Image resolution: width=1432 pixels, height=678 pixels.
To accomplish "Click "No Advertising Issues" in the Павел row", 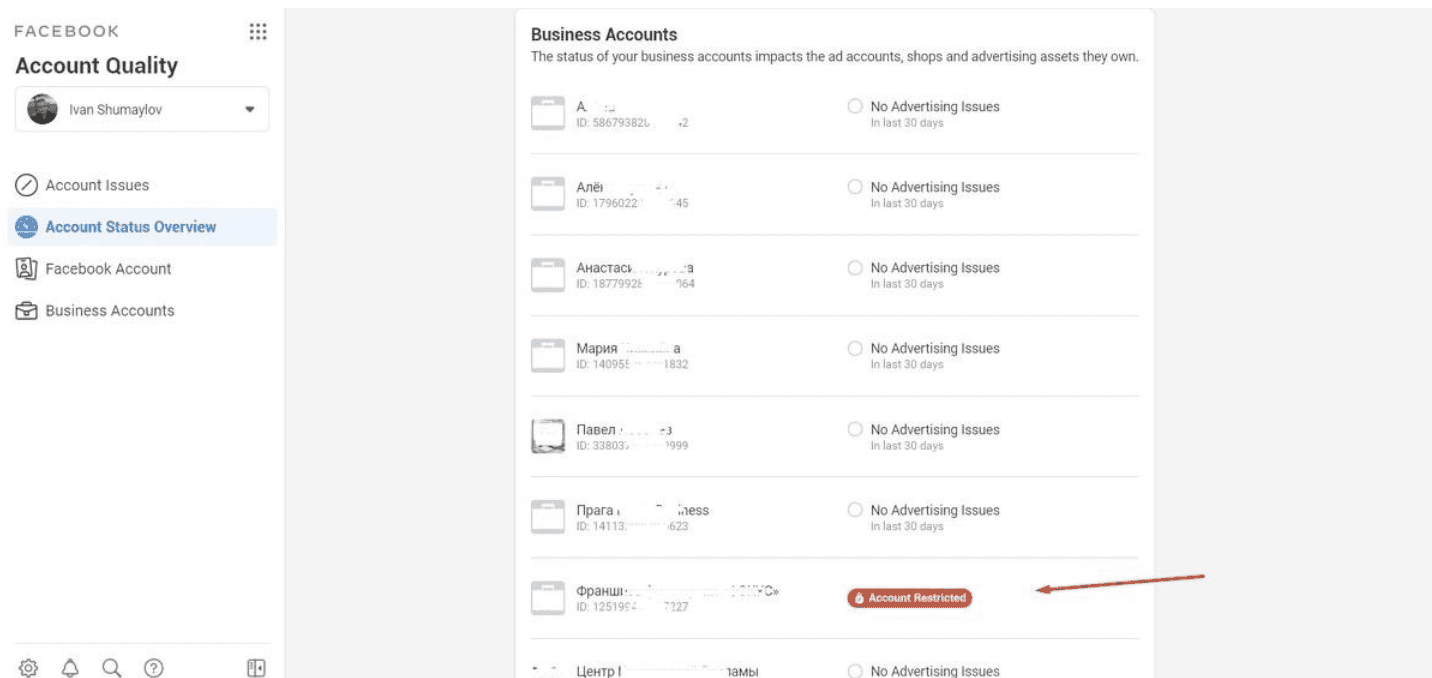I will point(935,429).
